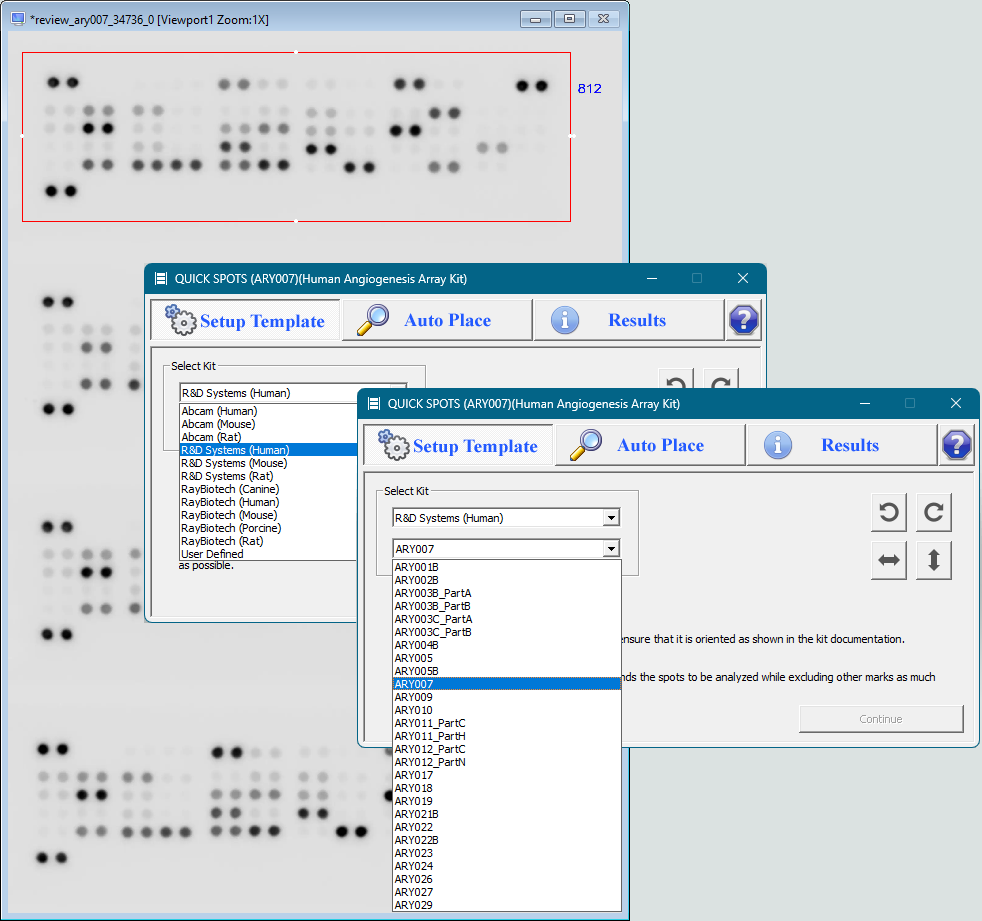The height and width of the screenshot is (921, 982).
Task: Choose ARY011_PartC entry
Action: pyautogui.click(x=507, y=723)
